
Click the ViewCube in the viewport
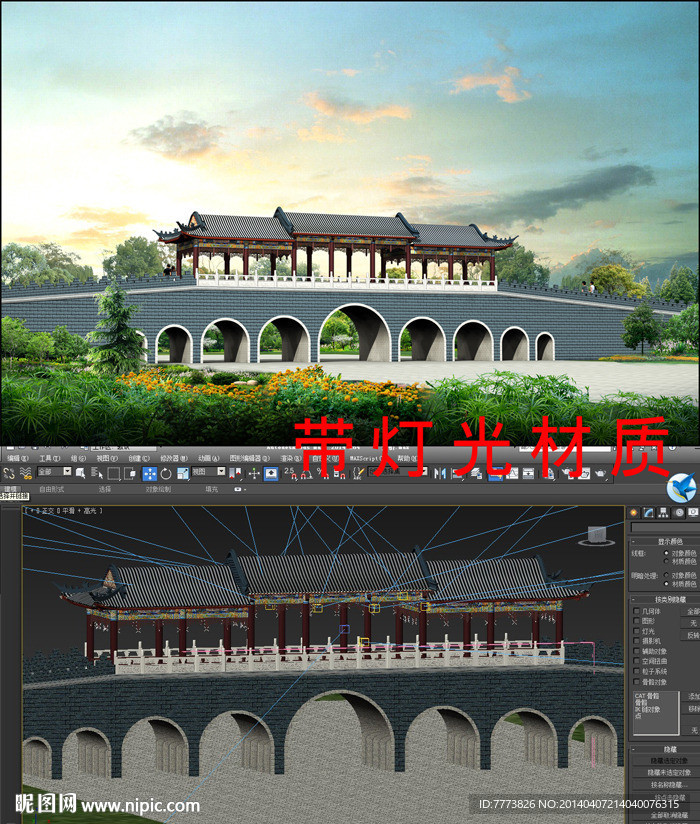click(596, 536)
